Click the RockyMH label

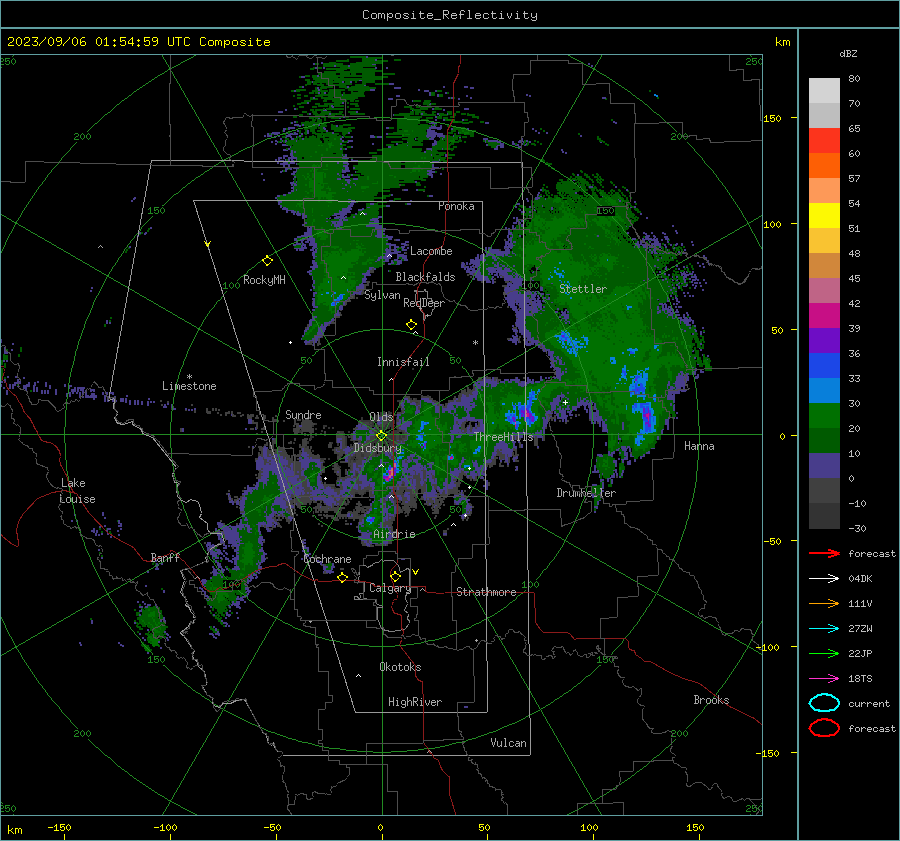point(264,280)
